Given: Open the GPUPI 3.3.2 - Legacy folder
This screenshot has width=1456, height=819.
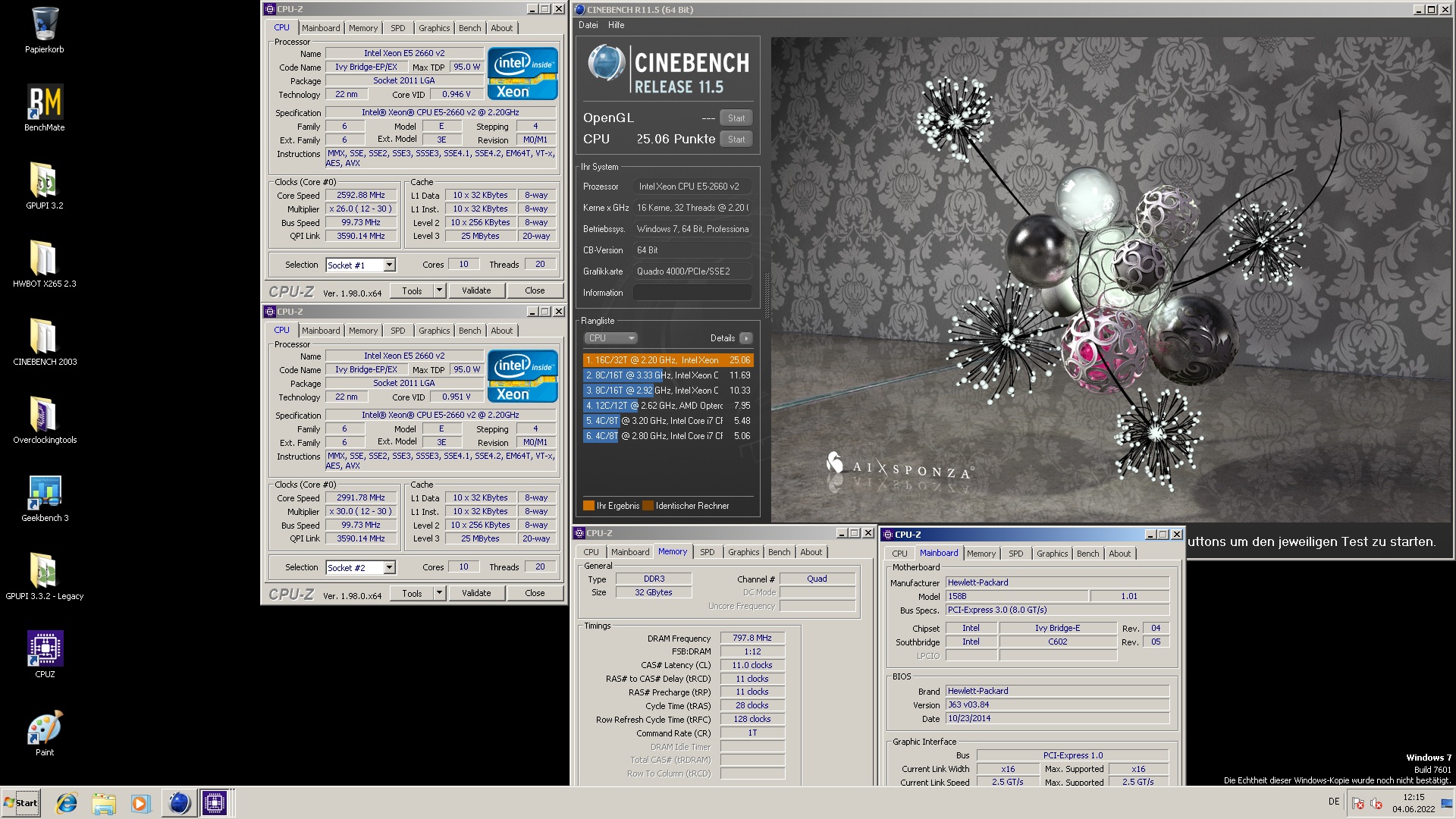Looking at the screenshot, I should tap(45, 576).
